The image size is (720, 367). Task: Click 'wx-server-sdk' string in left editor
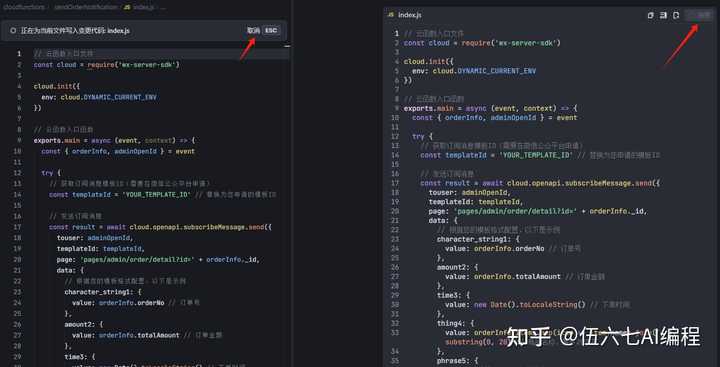pos(147,65)
